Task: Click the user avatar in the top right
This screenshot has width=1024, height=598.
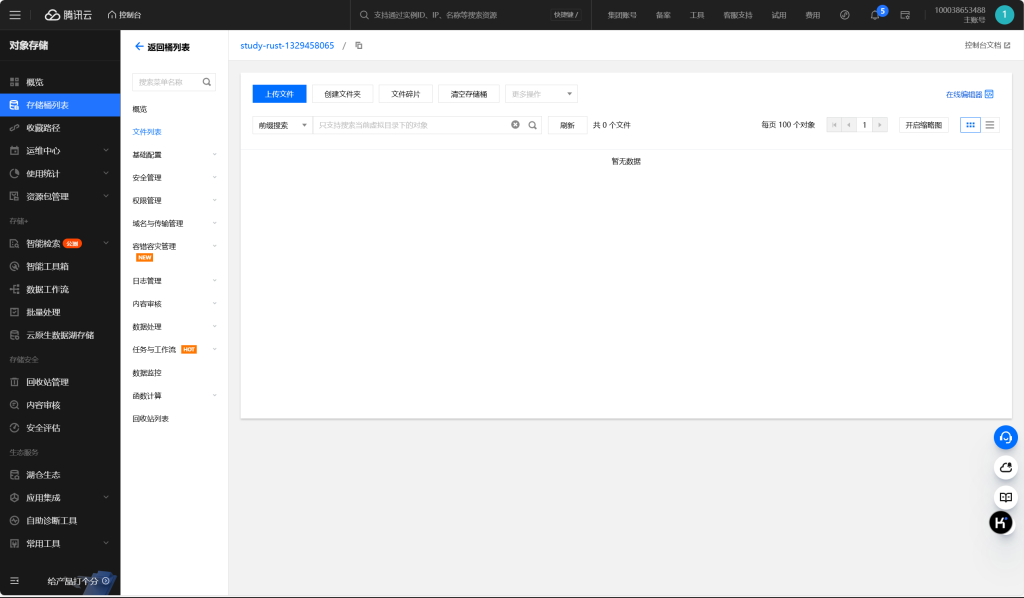Action: pos(1004,15)
